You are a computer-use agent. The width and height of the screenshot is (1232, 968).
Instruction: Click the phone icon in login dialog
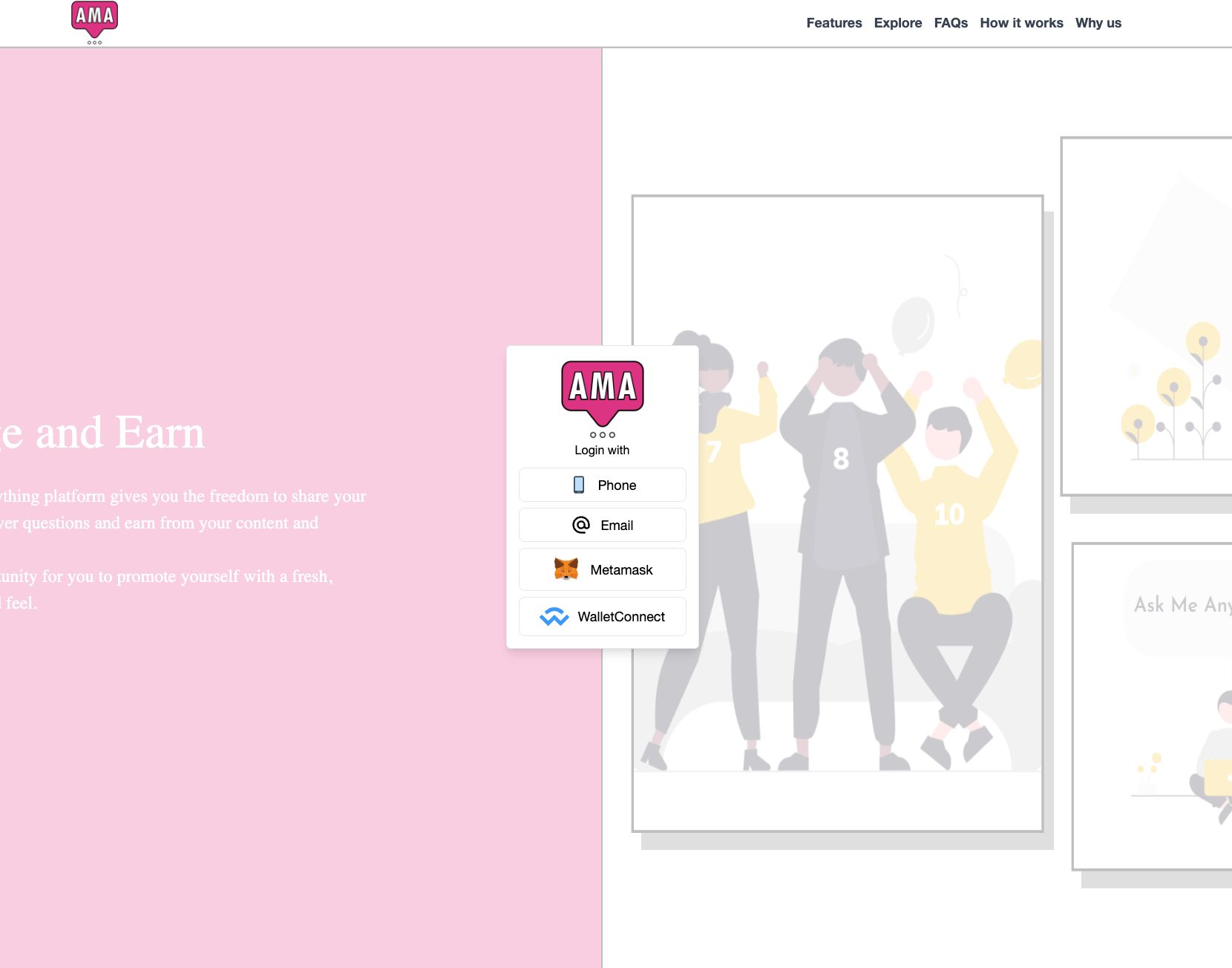[x=579, y=485]
